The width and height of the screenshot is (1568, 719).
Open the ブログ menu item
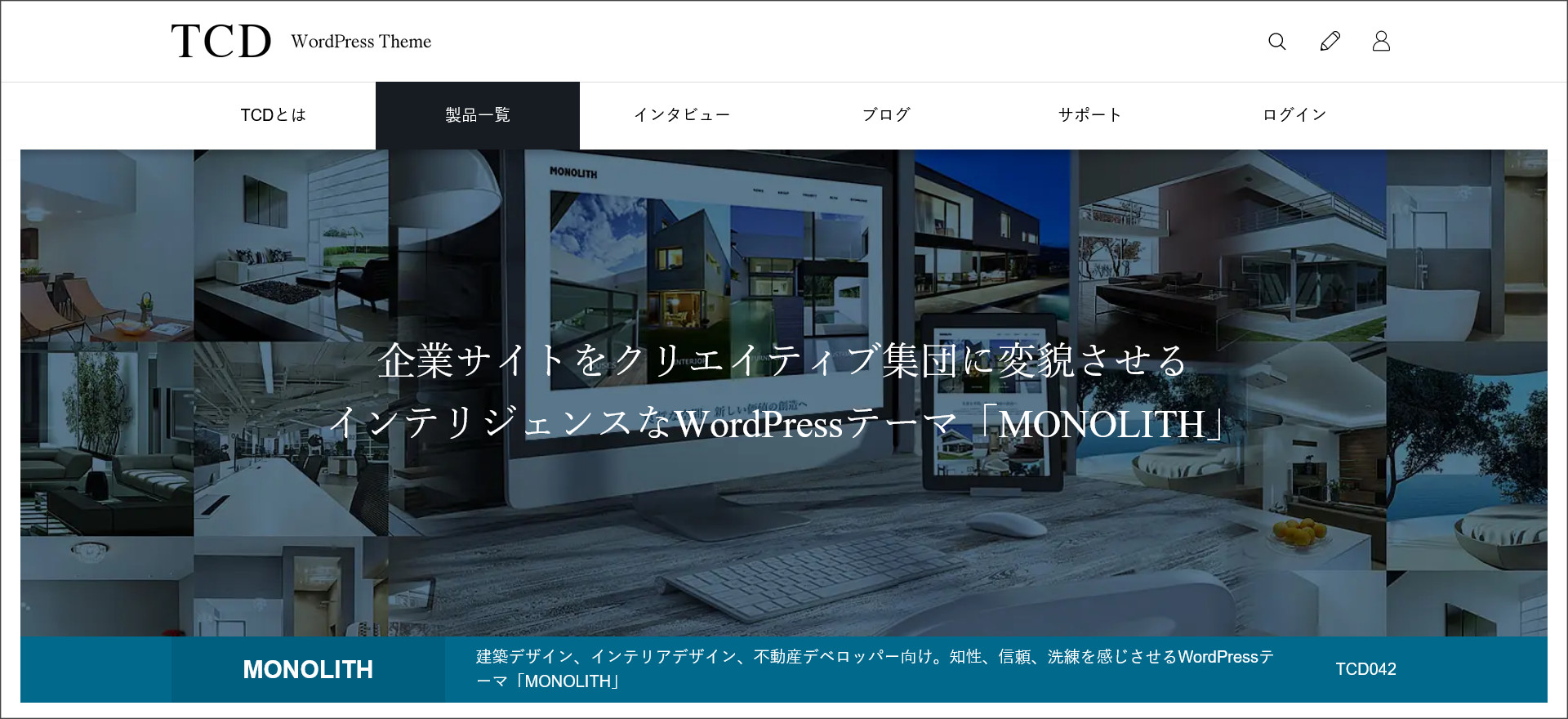click(x=886, y=115)
